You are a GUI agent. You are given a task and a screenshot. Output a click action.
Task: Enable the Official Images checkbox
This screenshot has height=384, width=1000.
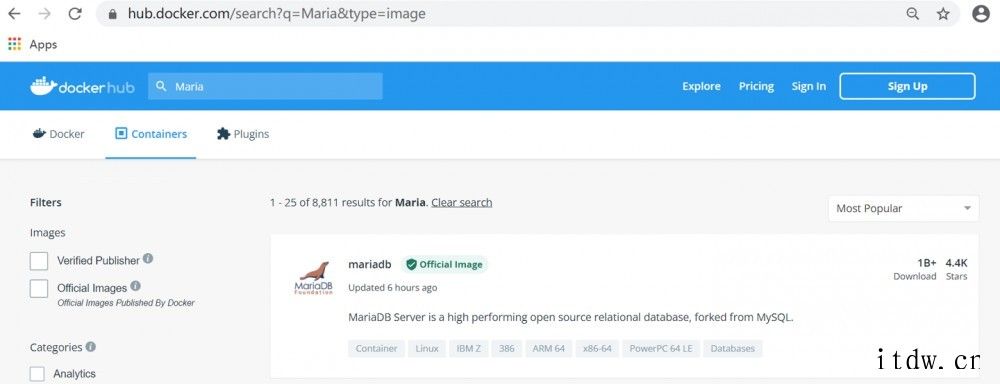pos(39,288)
